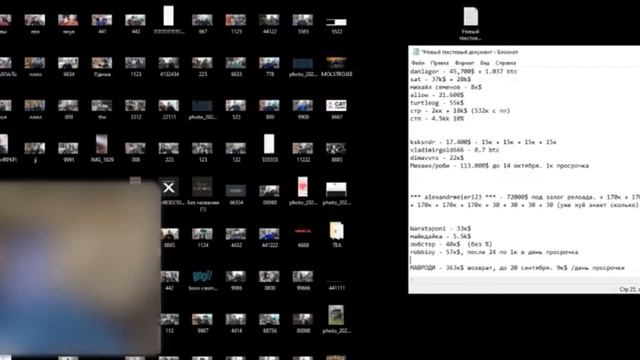Open the Файл menu in Notepad
This screenshot has height=360, width=640.
418,63
